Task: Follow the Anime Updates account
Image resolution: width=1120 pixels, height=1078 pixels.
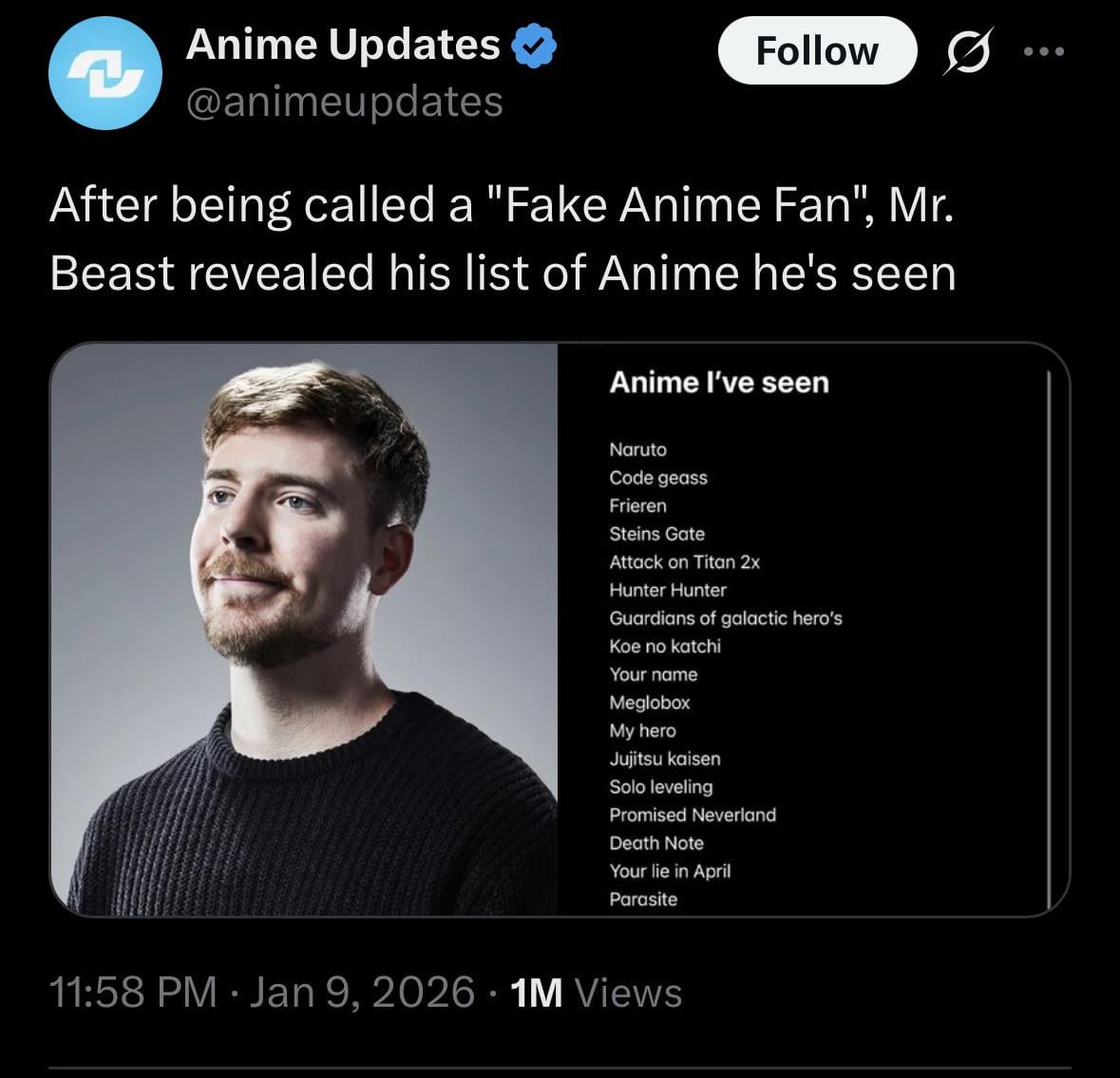Action: [817, 51]
